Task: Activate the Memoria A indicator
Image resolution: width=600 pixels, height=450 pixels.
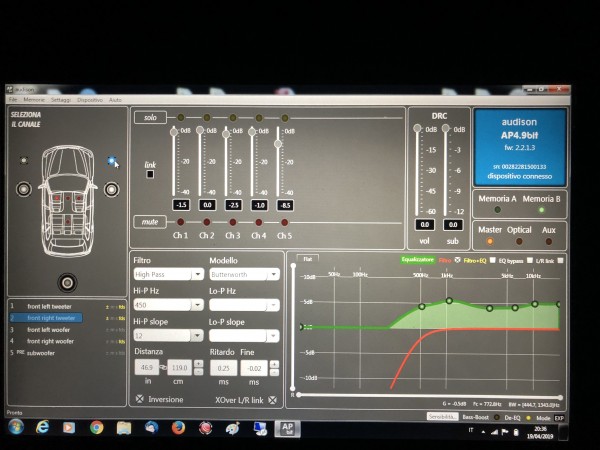Action: 497,210
